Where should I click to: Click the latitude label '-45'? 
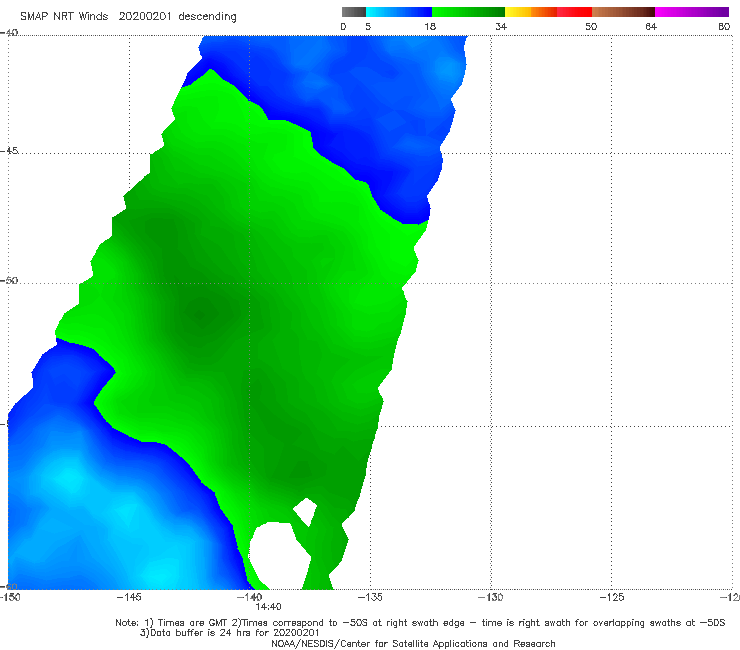(9, 151)
